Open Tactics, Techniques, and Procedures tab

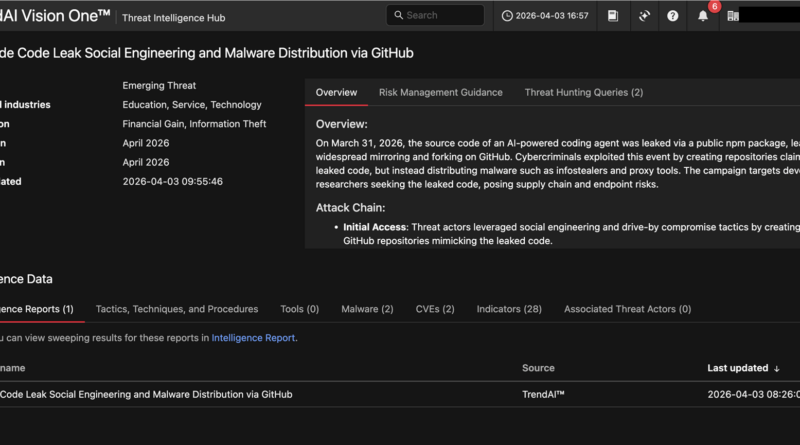click(177, 309)
